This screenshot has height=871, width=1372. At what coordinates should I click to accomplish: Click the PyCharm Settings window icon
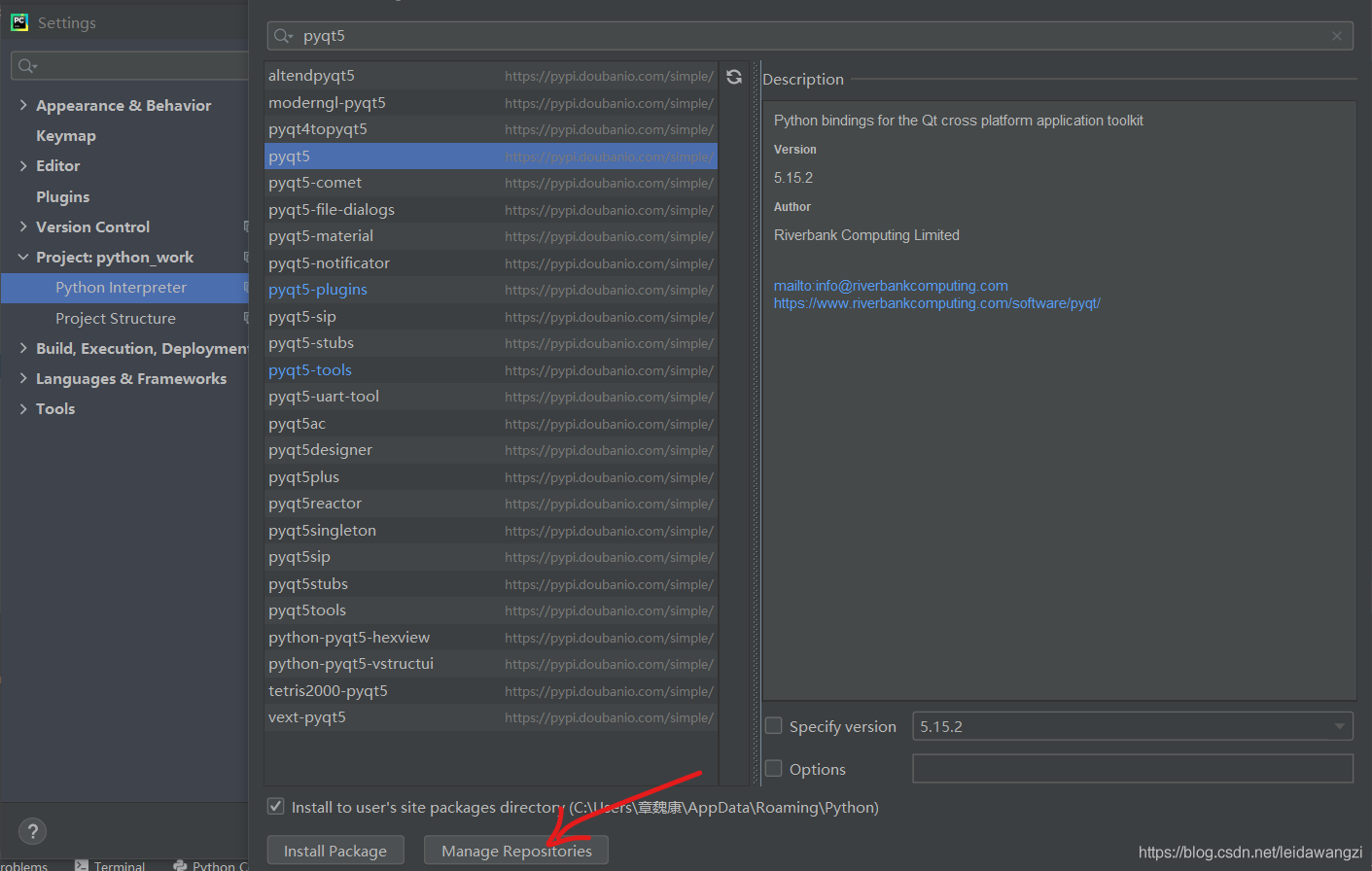click(19, 22)
